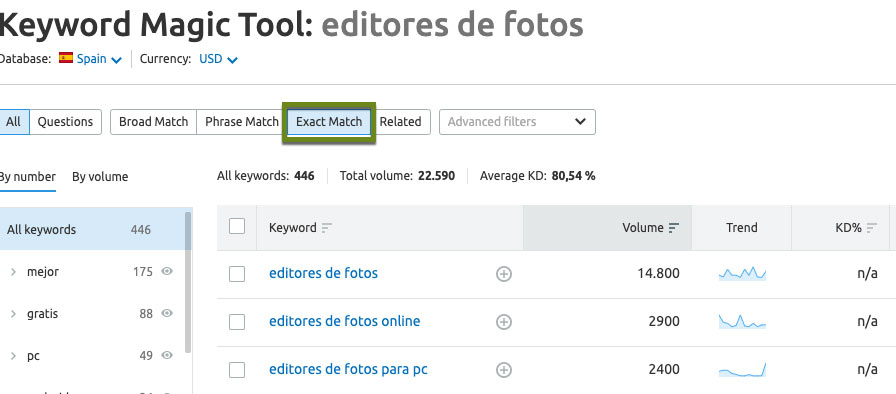Open 'editores de fotos online' keyword link
The height and width of the screenshot is (394, 896).
tap(345, 321)
